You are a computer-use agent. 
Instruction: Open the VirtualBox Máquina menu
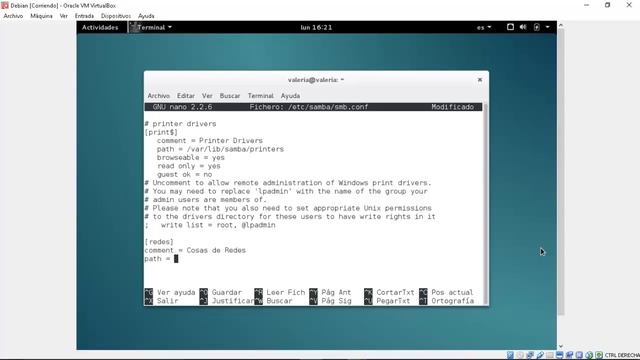pos(41,16)
